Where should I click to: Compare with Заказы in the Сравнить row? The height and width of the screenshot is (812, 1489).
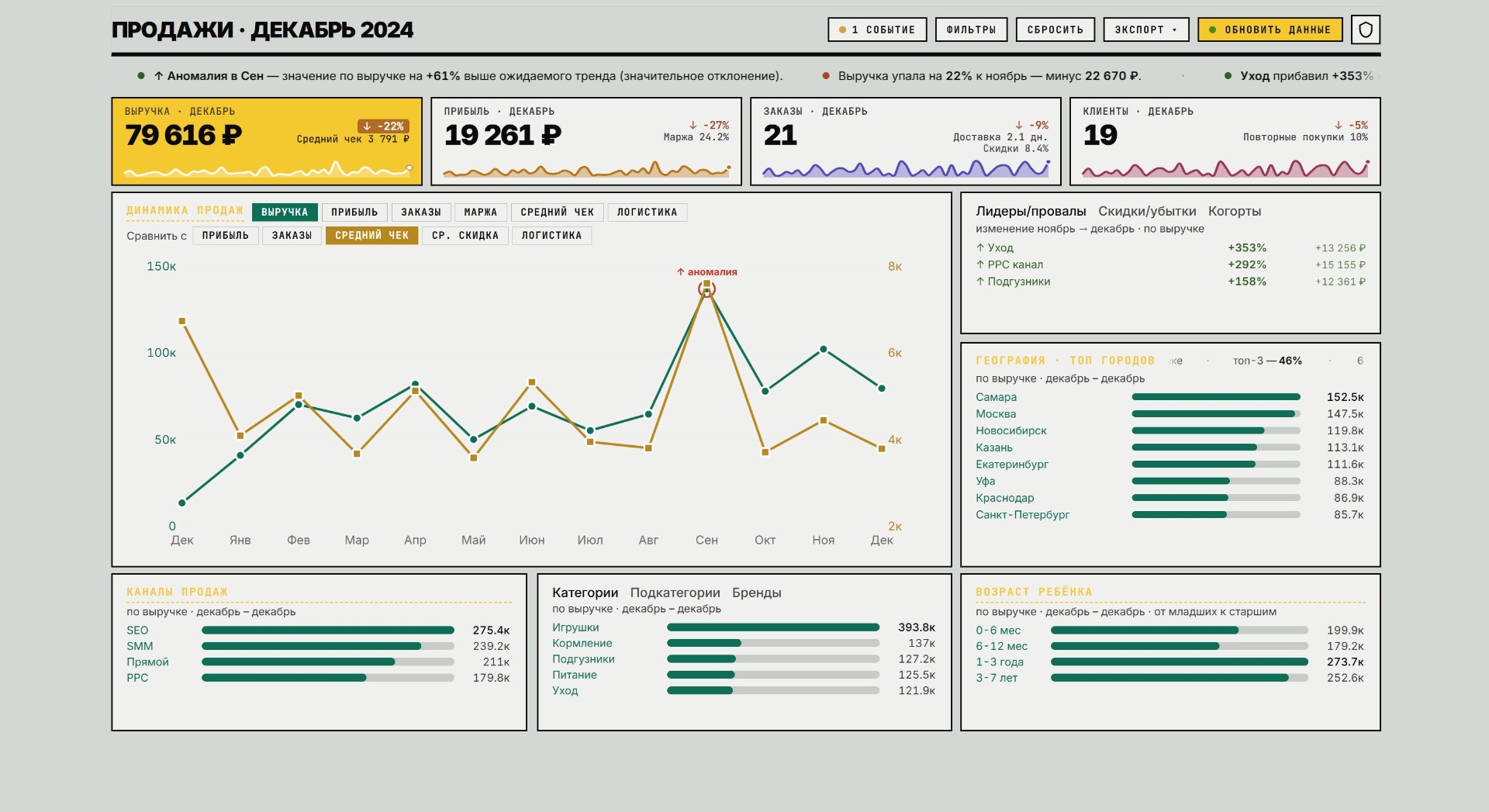point(292,236)
